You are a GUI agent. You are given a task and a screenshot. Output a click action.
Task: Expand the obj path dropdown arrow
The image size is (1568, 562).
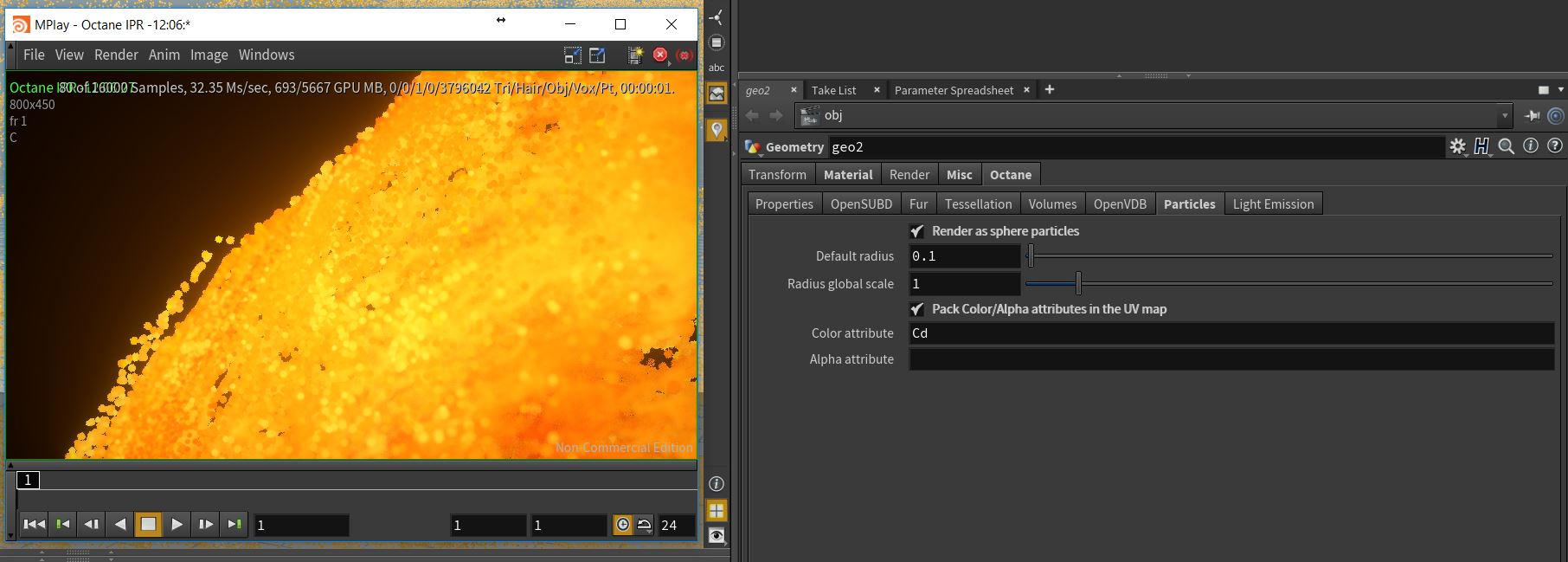pyautogui.click(x=1505, y=115)
